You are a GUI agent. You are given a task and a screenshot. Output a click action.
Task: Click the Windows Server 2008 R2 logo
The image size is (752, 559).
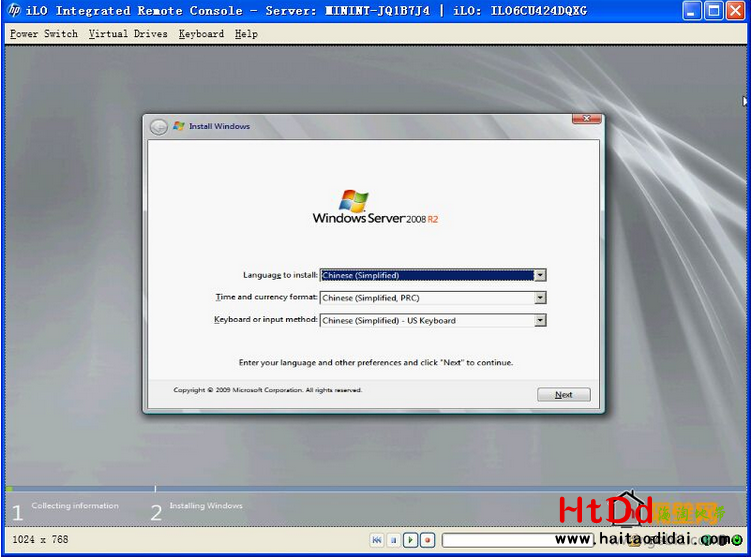click(x=375, y=207)
